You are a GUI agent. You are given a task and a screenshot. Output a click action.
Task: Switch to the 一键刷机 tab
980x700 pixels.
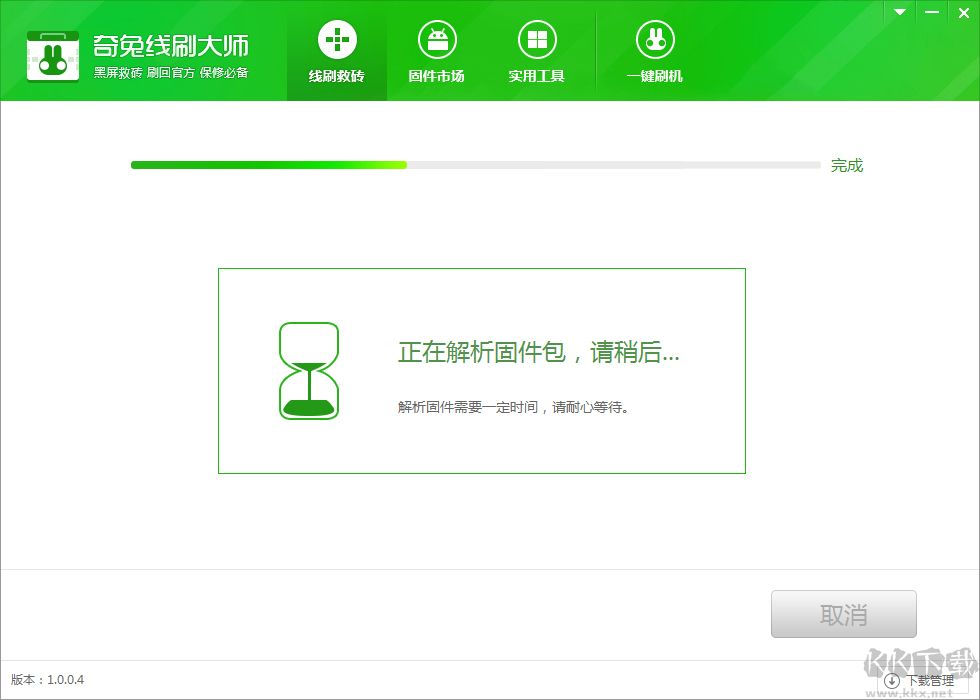click(654, 52)
